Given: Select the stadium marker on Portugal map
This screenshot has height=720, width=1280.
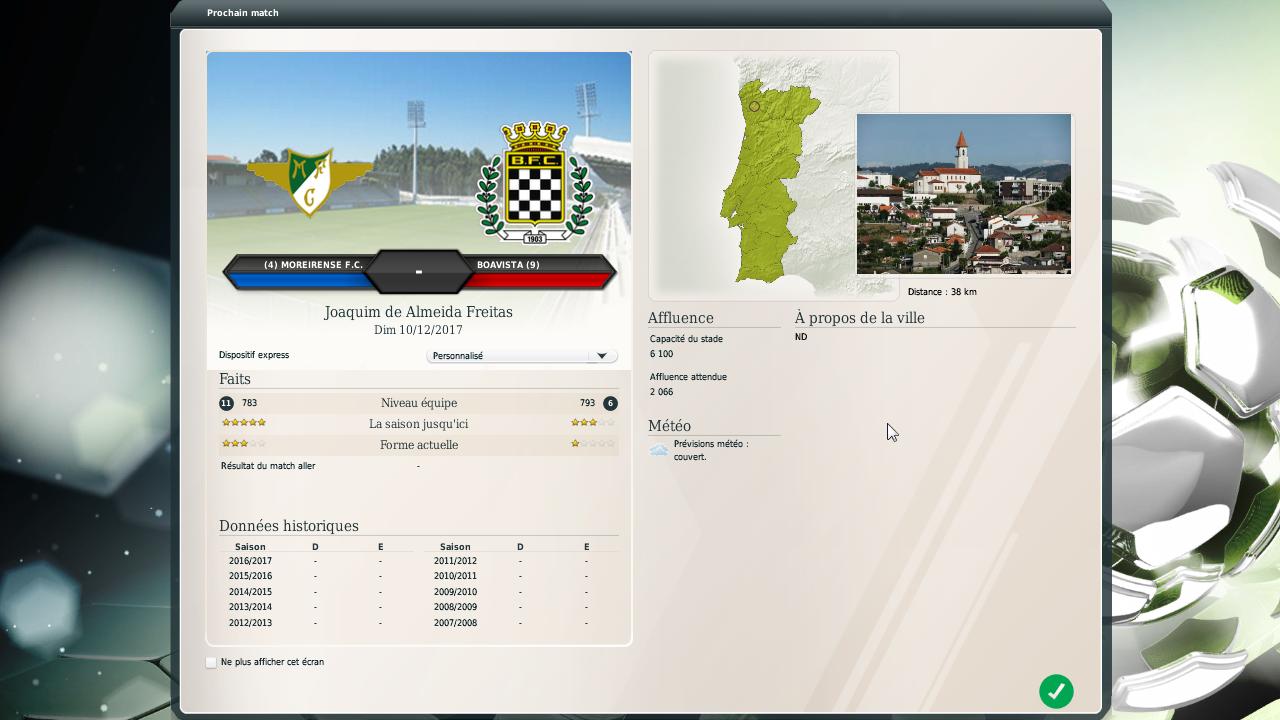Looking at the screenshot, I should 754,106.
